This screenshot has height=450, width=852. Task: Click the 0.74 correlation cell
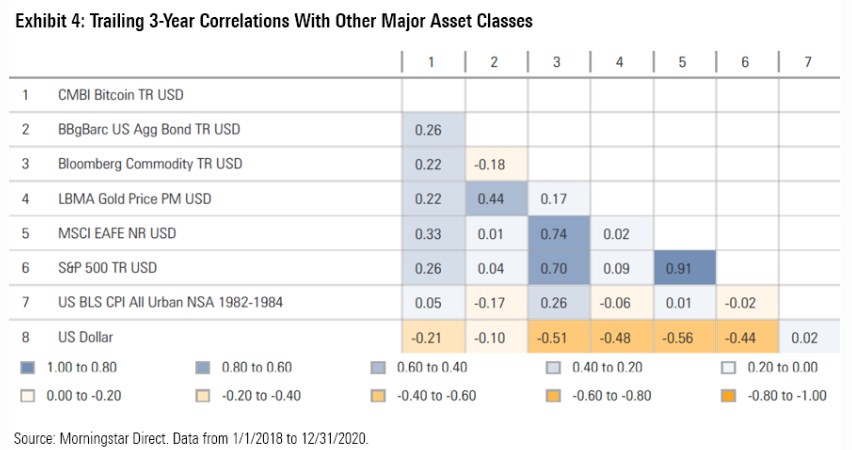[557, 233]
